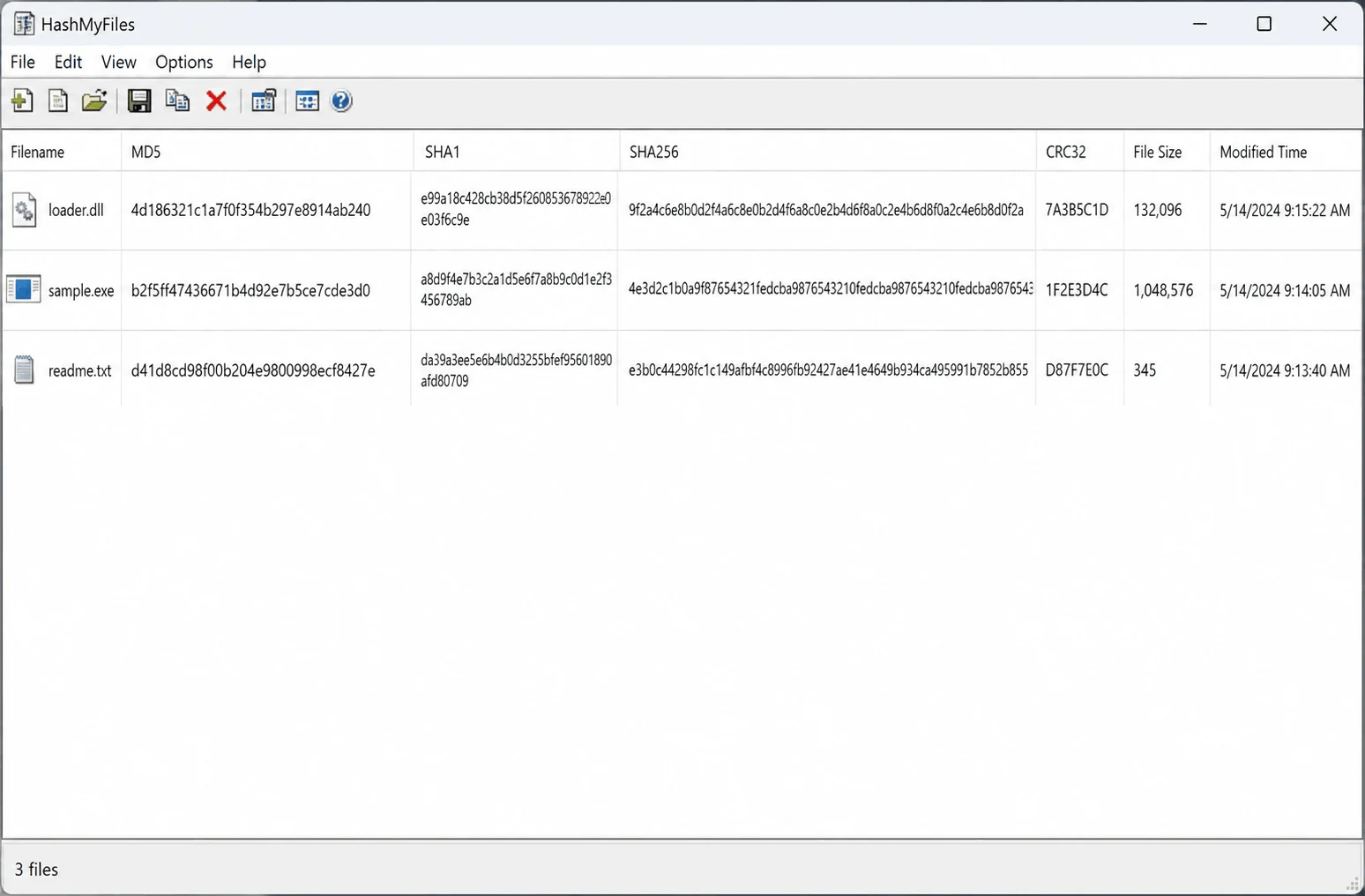Open the File menu
Screen dimensions: 1365x896
[23, 62]
